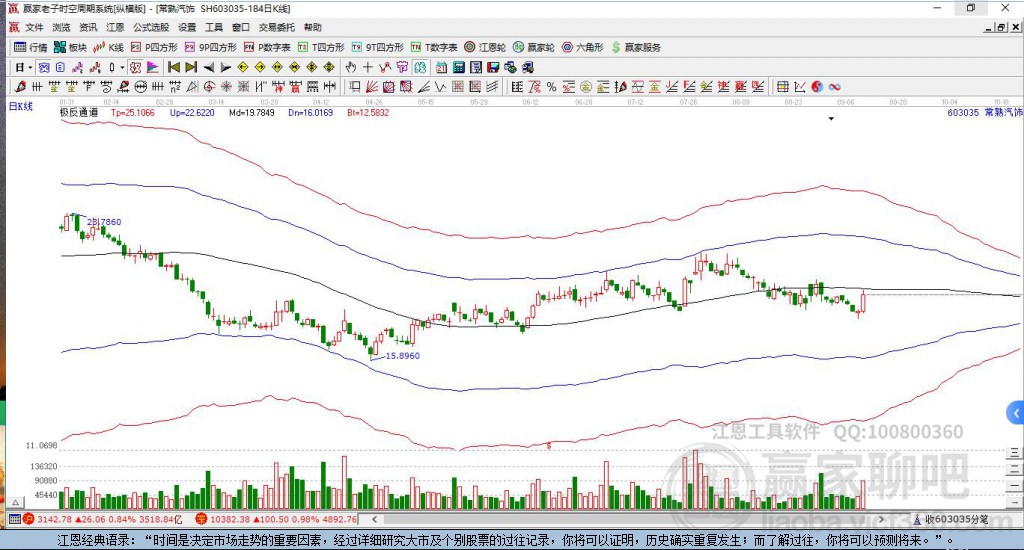Expand the 日 period dropdown arrow
This screenshot has width=1024, height=550.
30,67
